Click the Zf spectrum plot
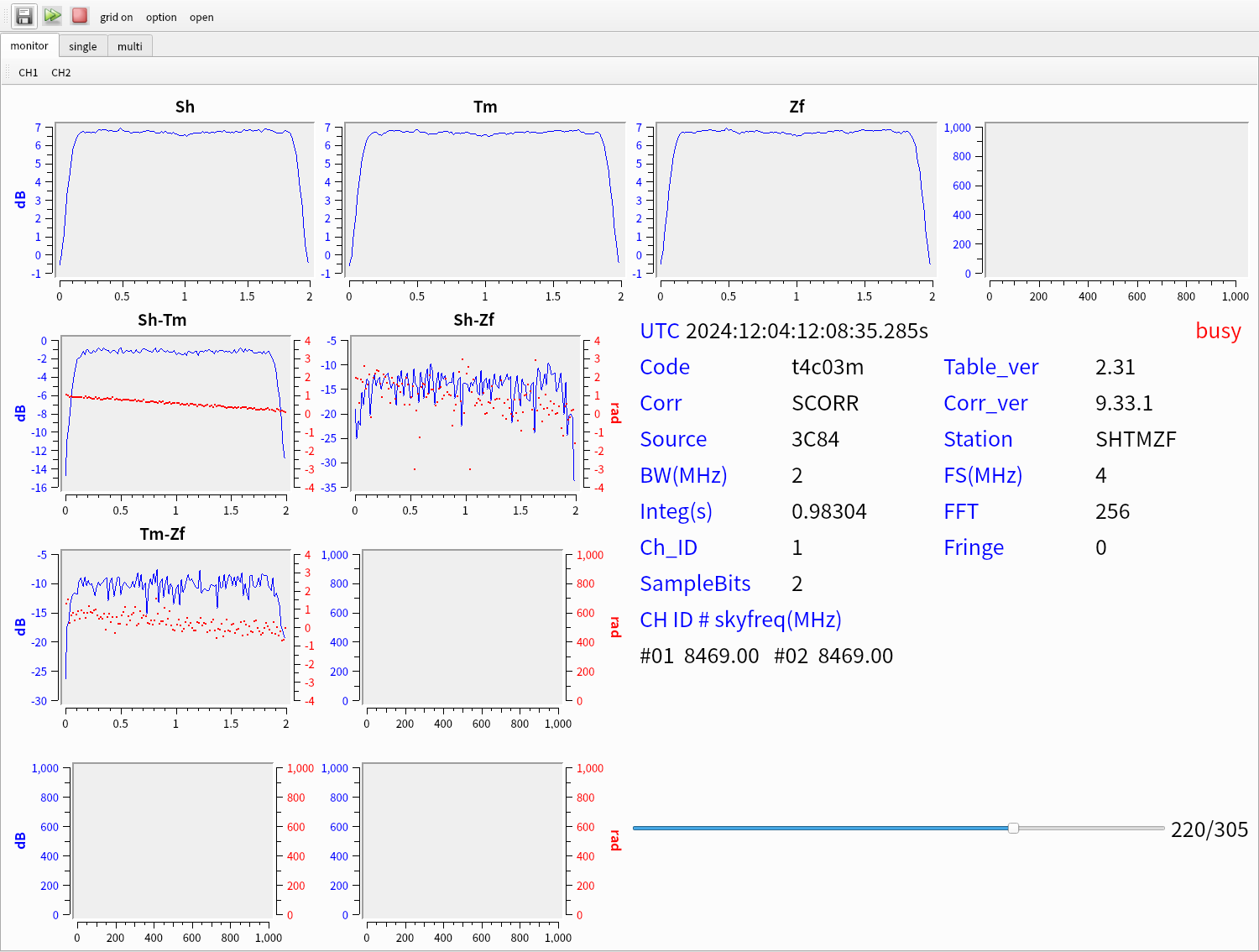Image resolution: width=1259 pixels, height=952 pixels. pyautogui.click(x=796, y=200)
